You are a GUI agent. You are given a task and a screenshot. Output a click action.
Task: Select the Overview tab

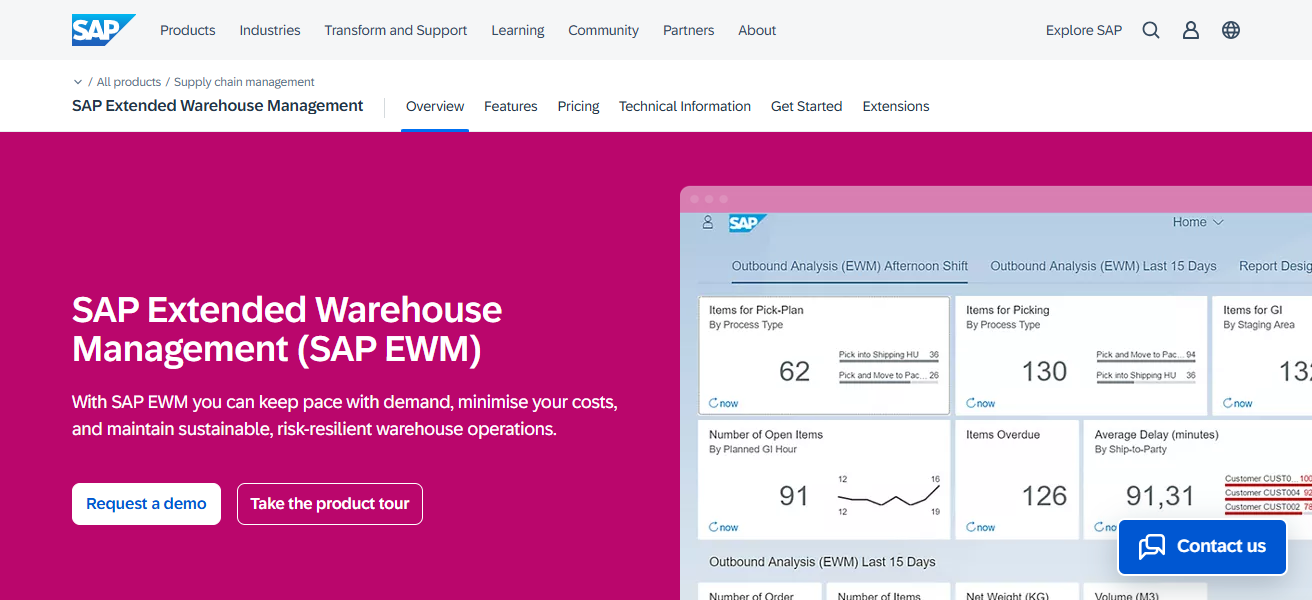pos(435,106)
